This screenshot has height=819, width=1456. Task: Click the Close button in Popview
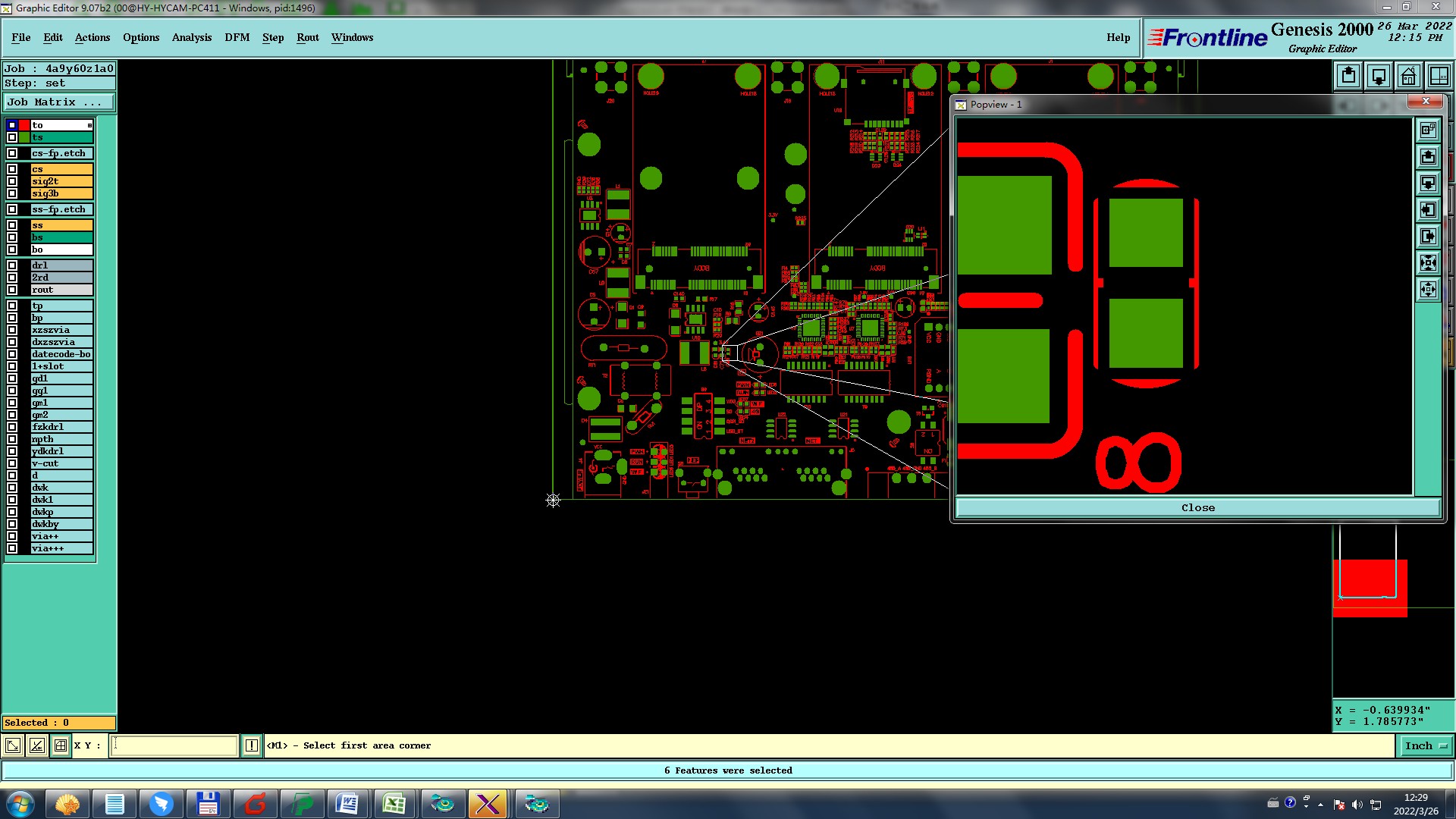[x=1197, y=508]
